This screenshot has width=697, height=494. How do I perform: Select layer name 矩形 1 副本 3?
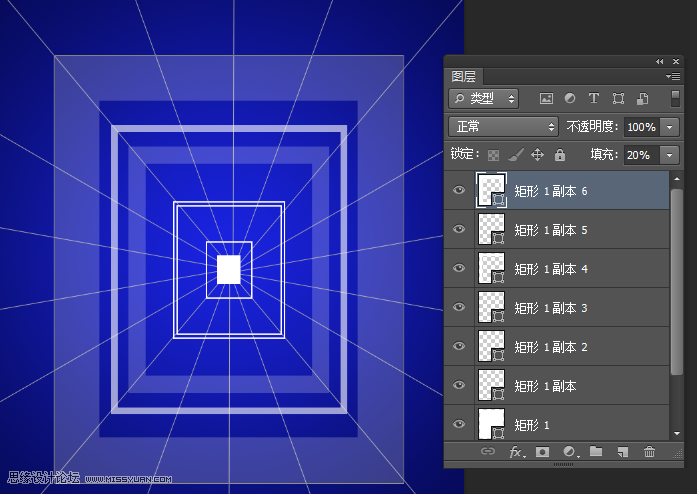(551, 308)
